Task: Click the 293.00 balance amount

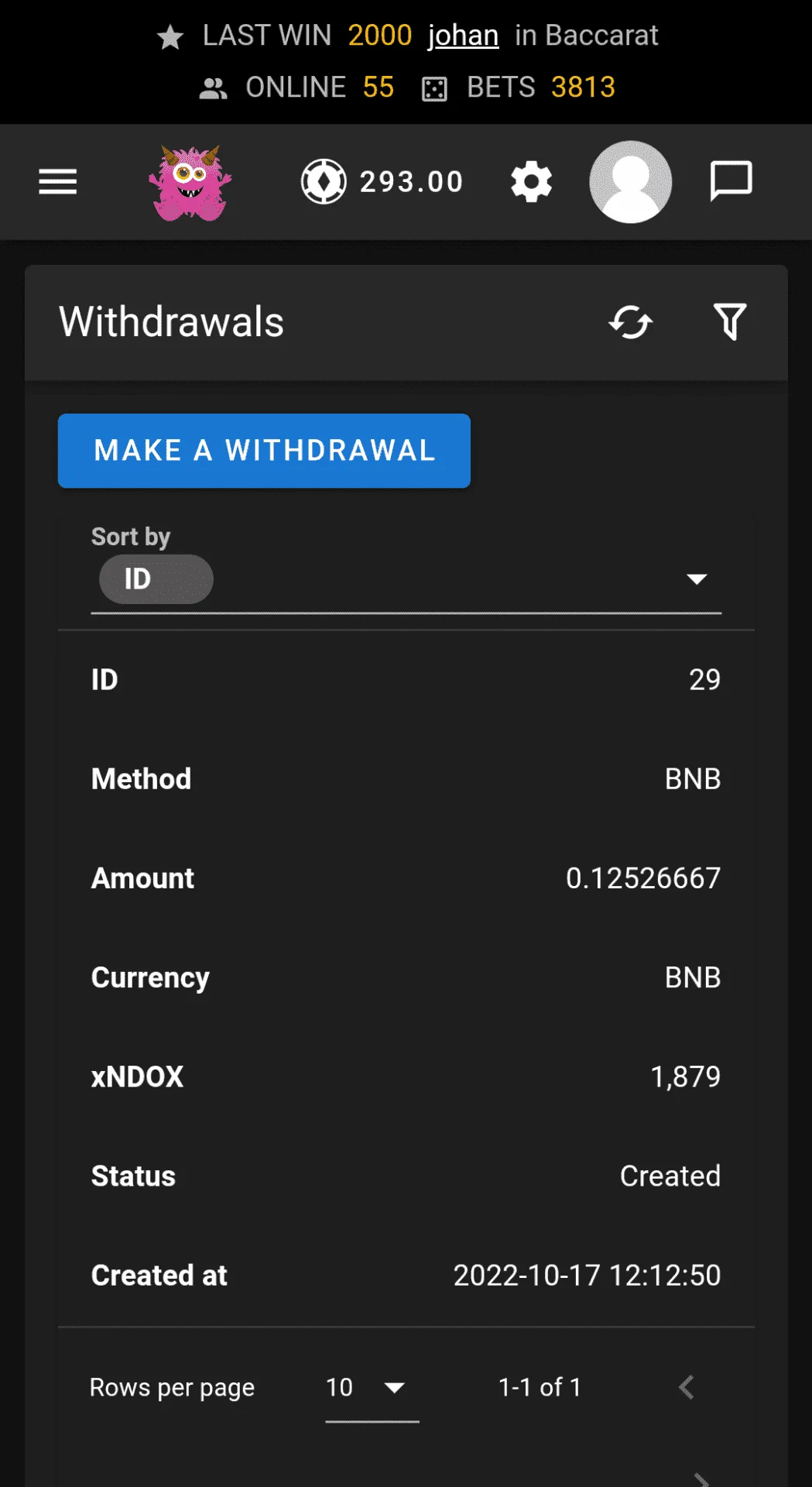Action: pos(412,182)
